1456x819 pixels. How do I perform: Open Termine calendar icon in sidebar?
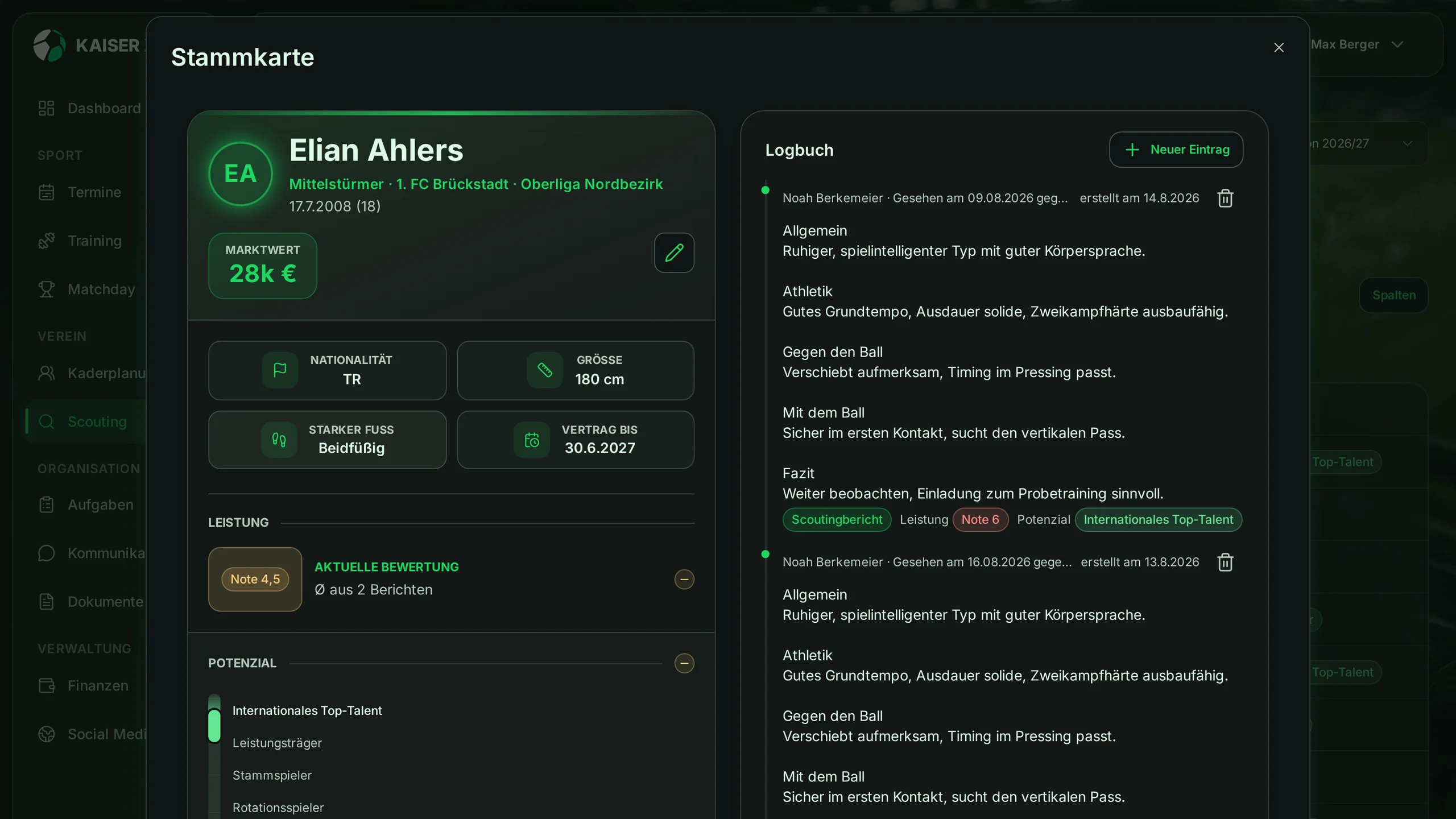click(x=46, y=192)
